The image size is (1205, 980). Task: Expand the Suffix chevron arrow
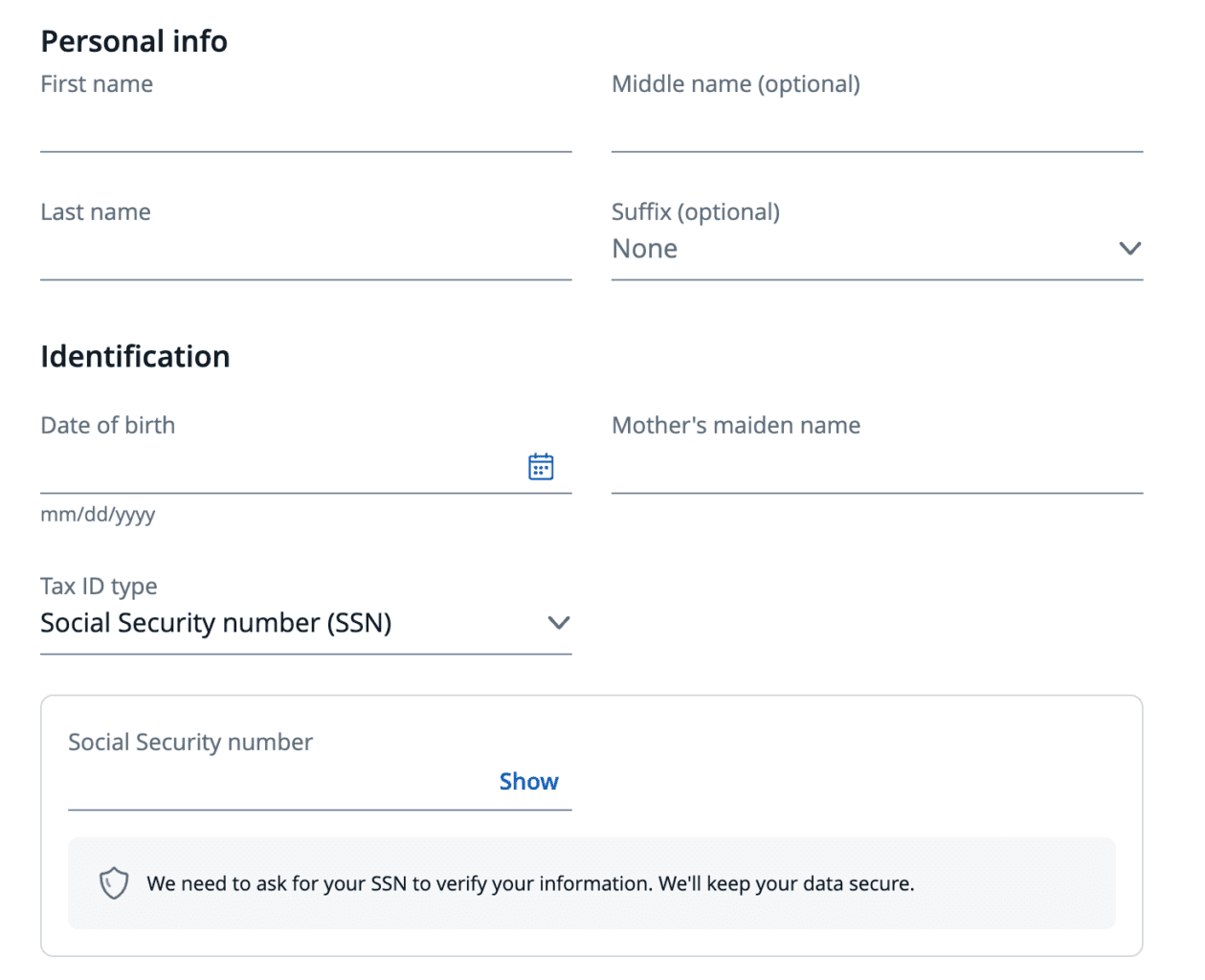(x=1129, y=249)
